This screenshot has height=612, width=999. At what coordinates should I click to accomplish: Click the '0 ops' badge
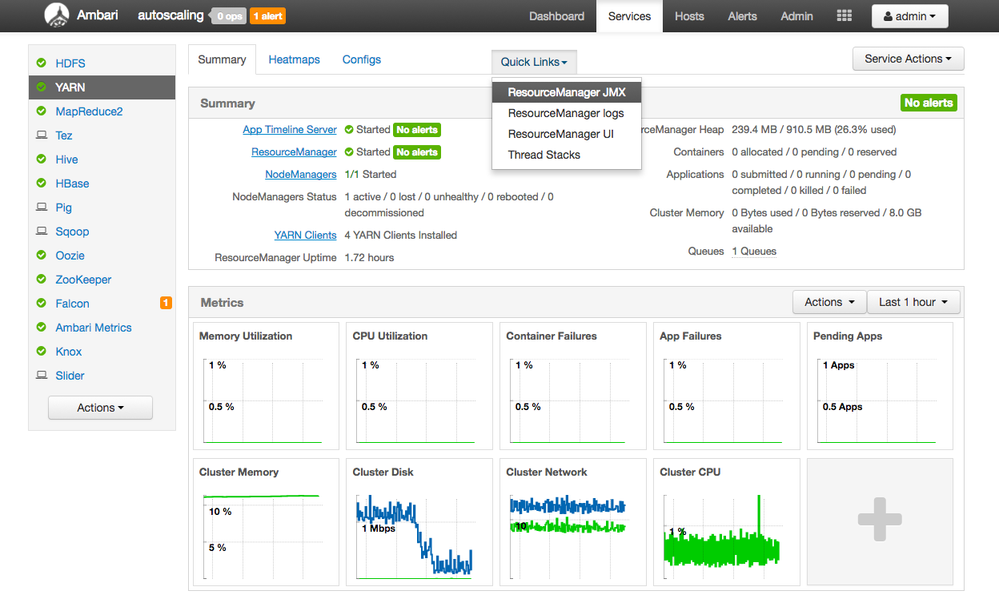point(227,17)
